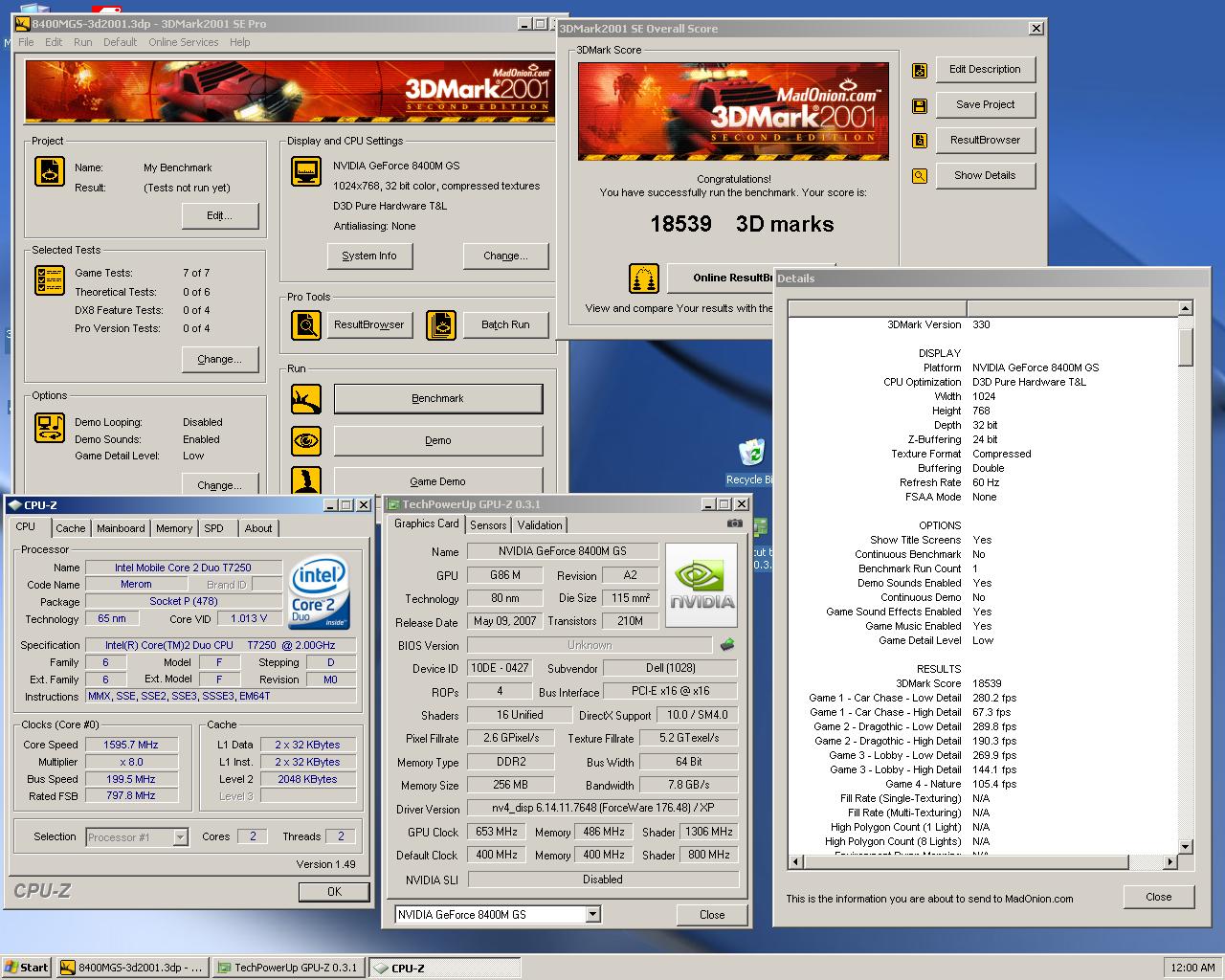The image size is (1225, 980).
Task: Click the Benchmark run icon
Action: pyautogui.click(x=306, y=399)
